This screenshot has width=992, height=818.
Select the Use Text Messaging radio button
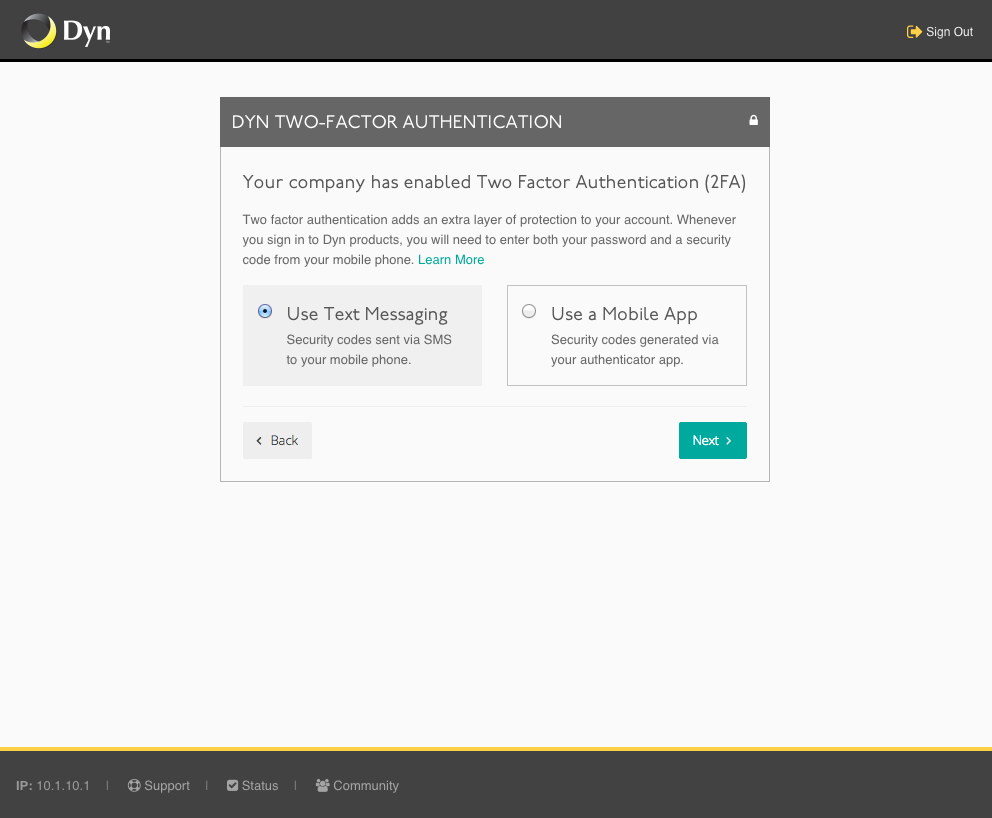tap(265, 311)
